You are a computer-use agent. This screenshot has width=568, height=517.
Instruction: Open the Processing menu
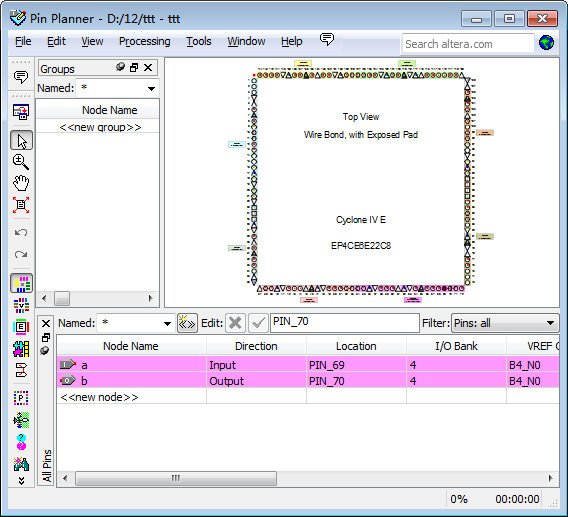145,41
